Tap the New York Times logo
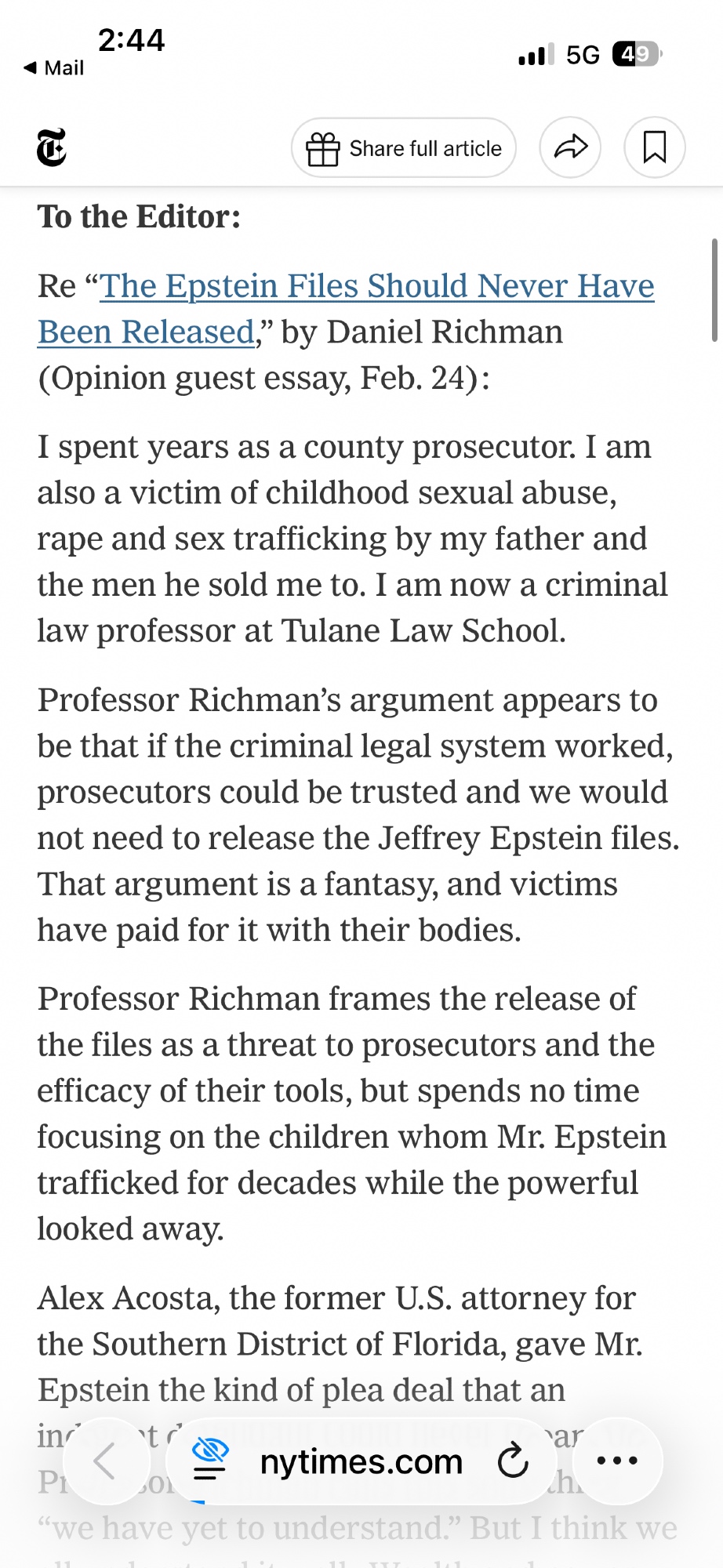The width and height of the screenshot is (723, 1568). click(52, 147)
